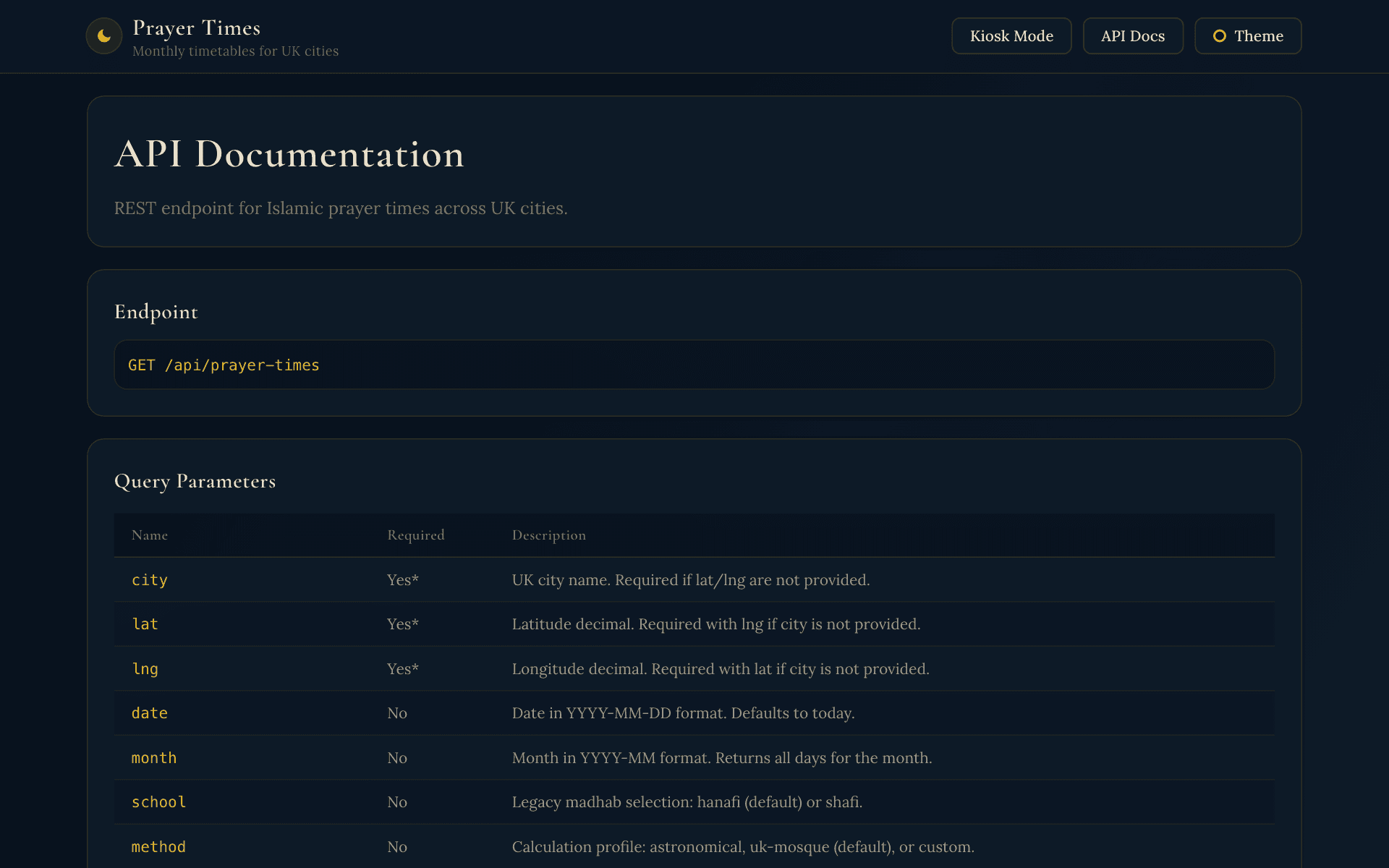Click the Yes* value in the city row

coord(403,580)
